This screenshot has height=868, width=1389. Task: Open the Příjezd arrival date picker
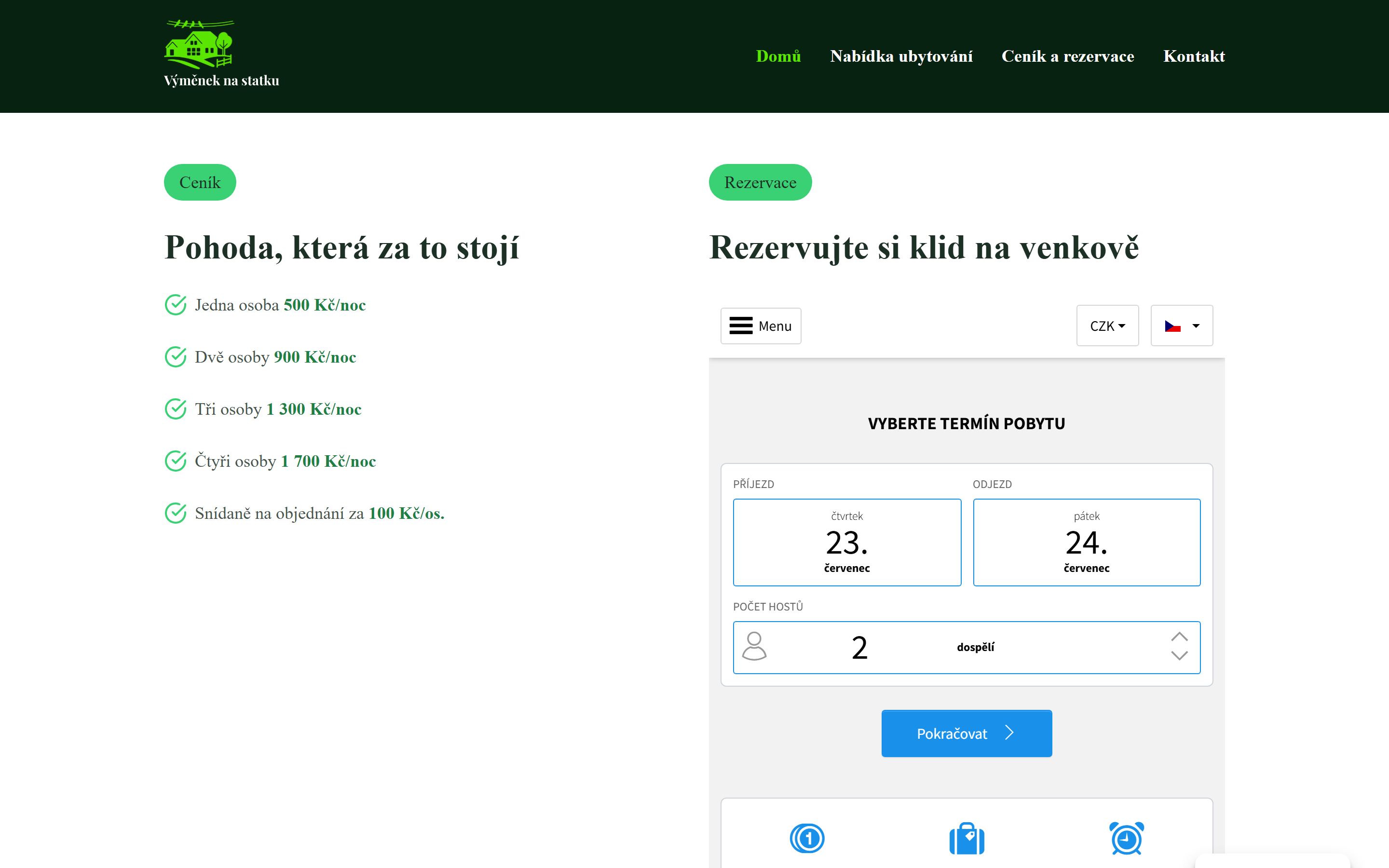[846, 542]
